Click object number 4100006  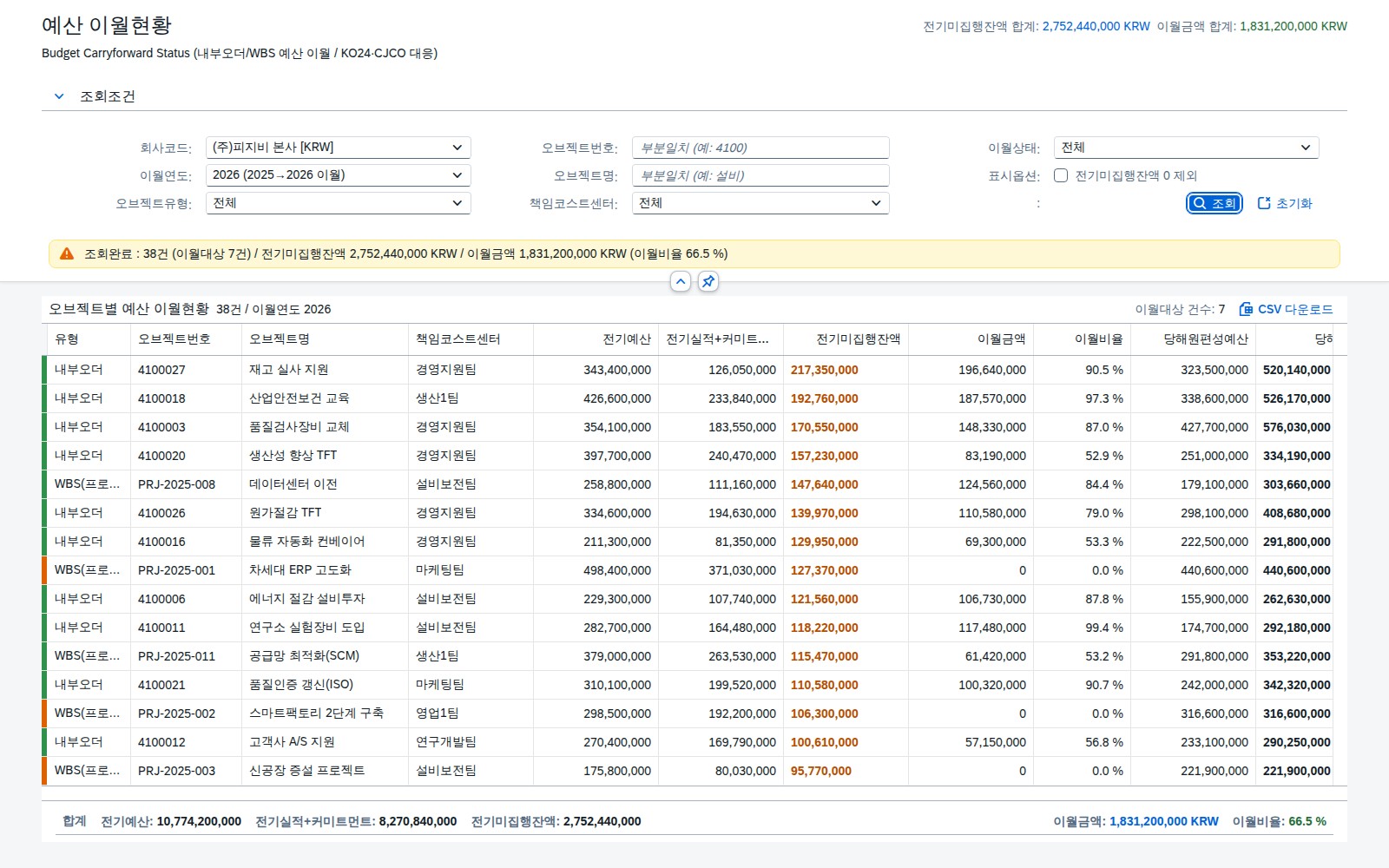161,599
